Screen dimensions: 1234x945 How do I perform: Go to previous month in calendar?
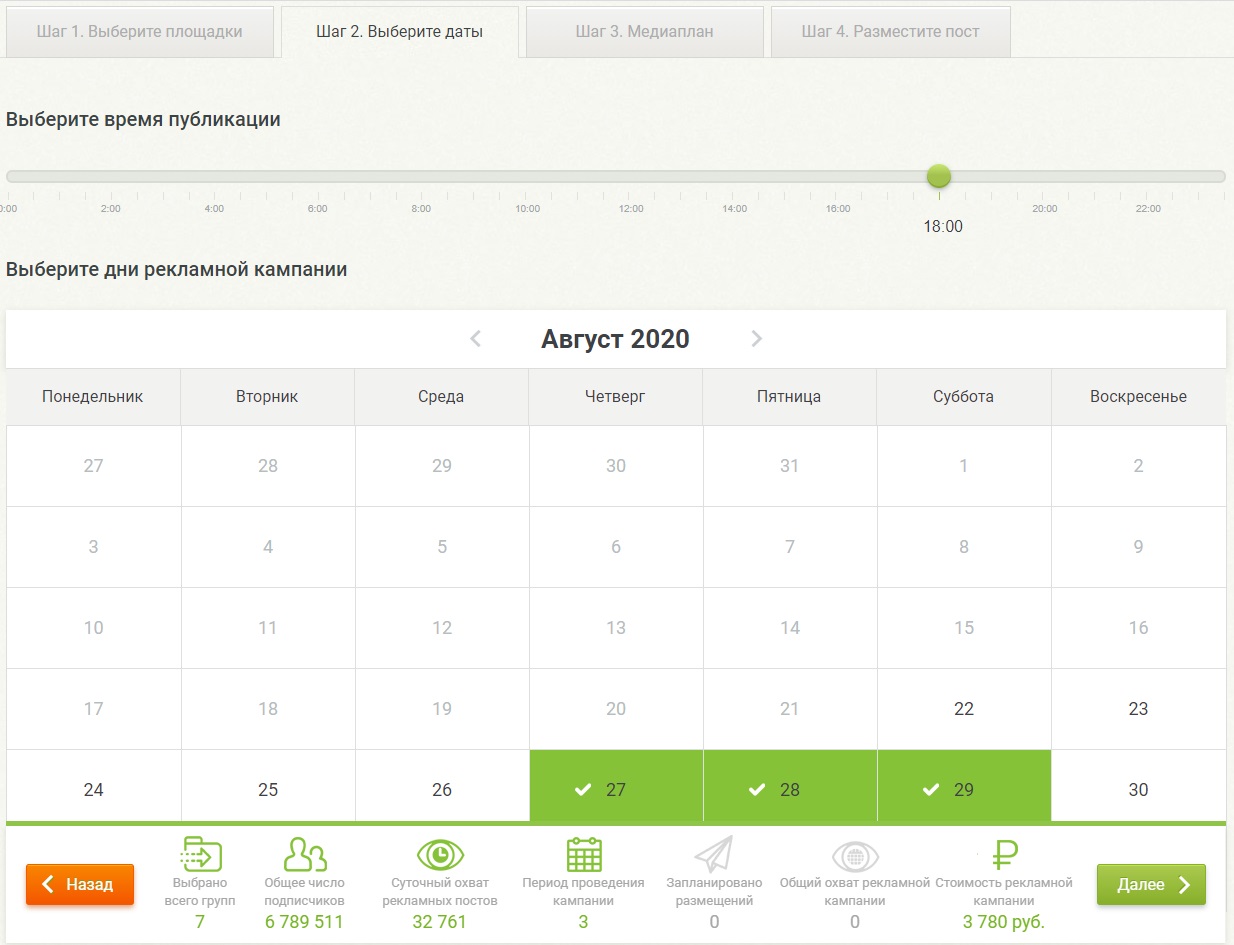click(476, 339)
